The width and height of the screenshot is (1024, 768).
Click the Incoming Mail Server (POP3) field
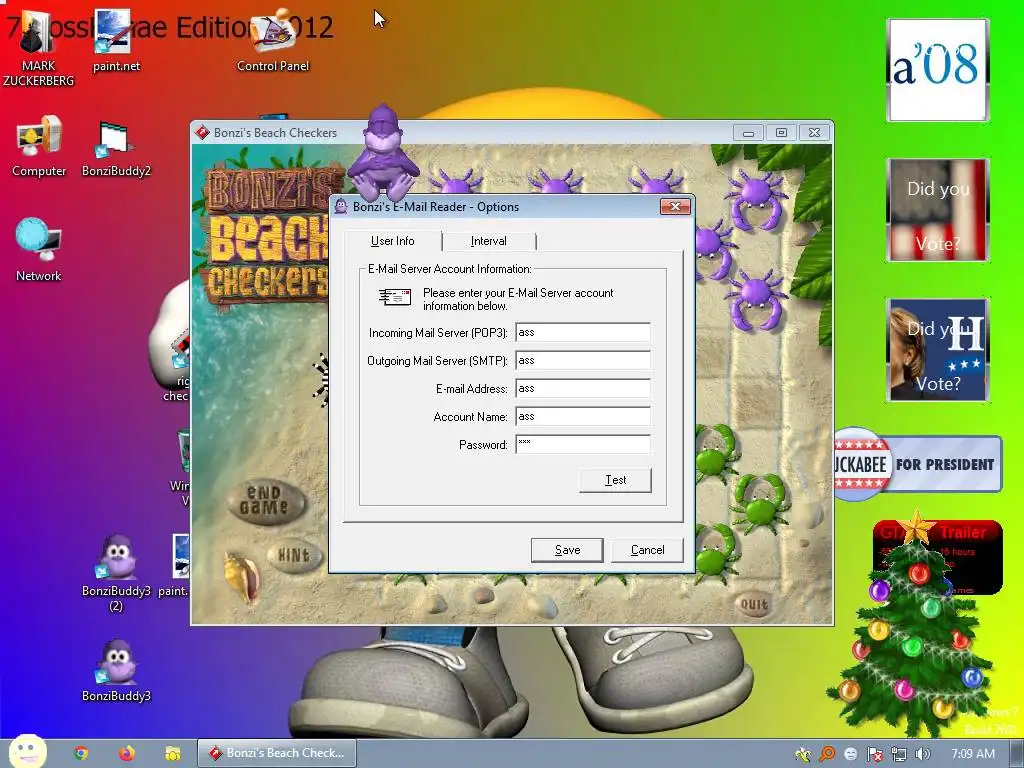(x=583, y=332)
